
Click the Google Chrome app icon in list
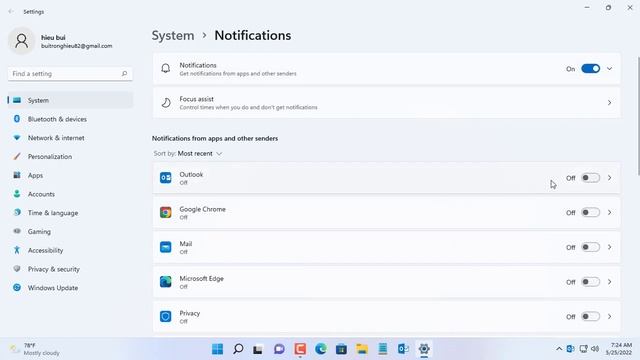(x=166, y=213)
